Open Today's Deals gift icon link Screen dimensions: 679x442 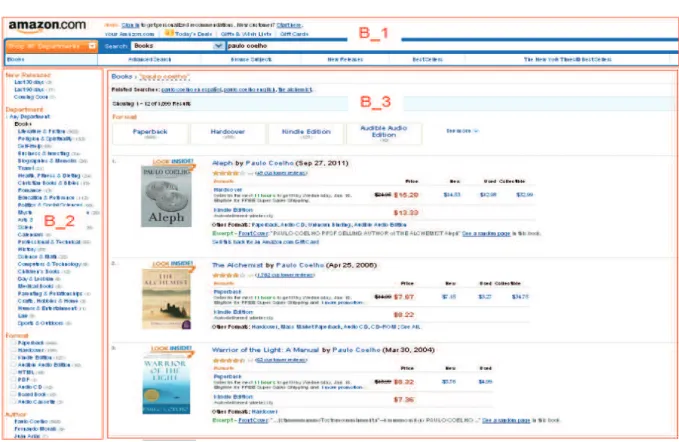point(169,33)
